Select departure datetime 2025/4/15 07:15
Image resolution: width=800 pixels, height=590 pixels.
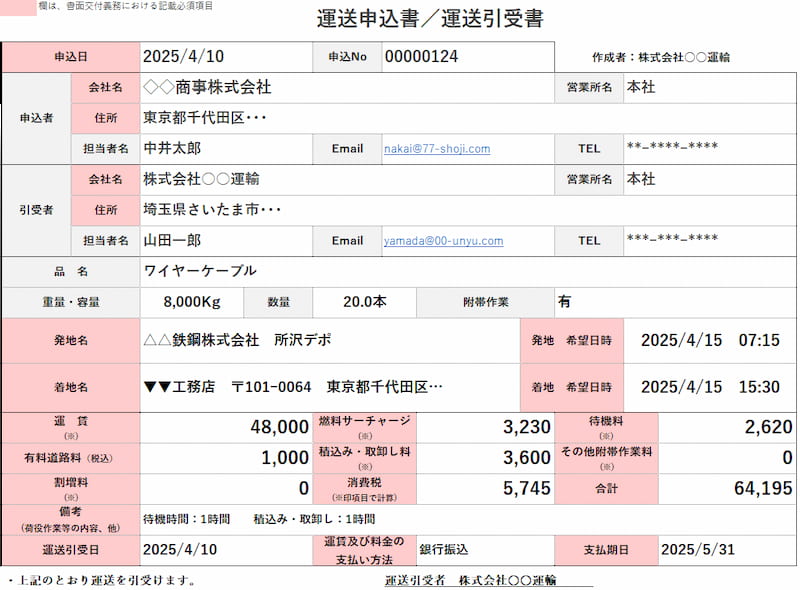coord(710,340)
